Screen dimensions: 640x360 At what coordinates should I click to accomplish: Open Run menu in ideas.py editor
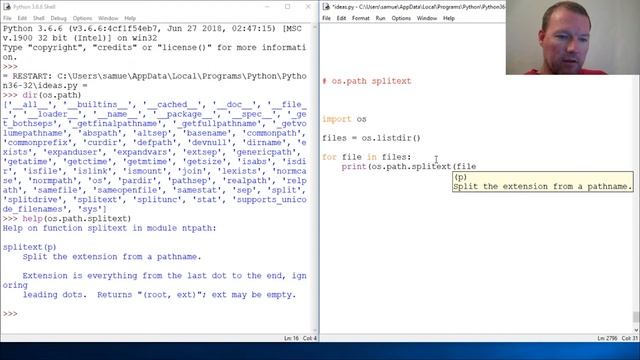(x=380, y=18)
